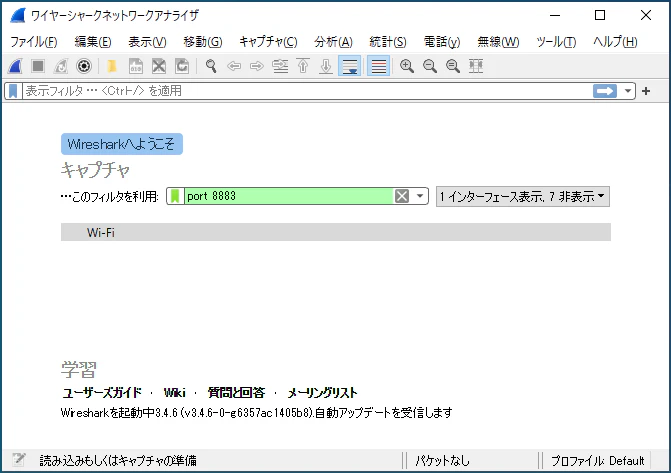Toggle auto-scroll during live capture
Viewport: 671px width, 473px height.
point(350,66)
